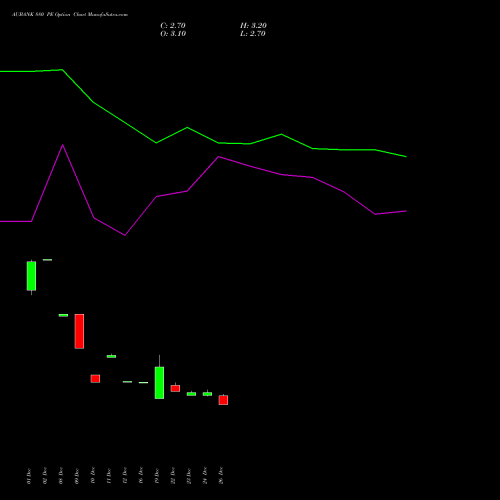Click the green candle for 19 Dec
This screenshot has width=500, height=500.
click(x=159, y=383)
